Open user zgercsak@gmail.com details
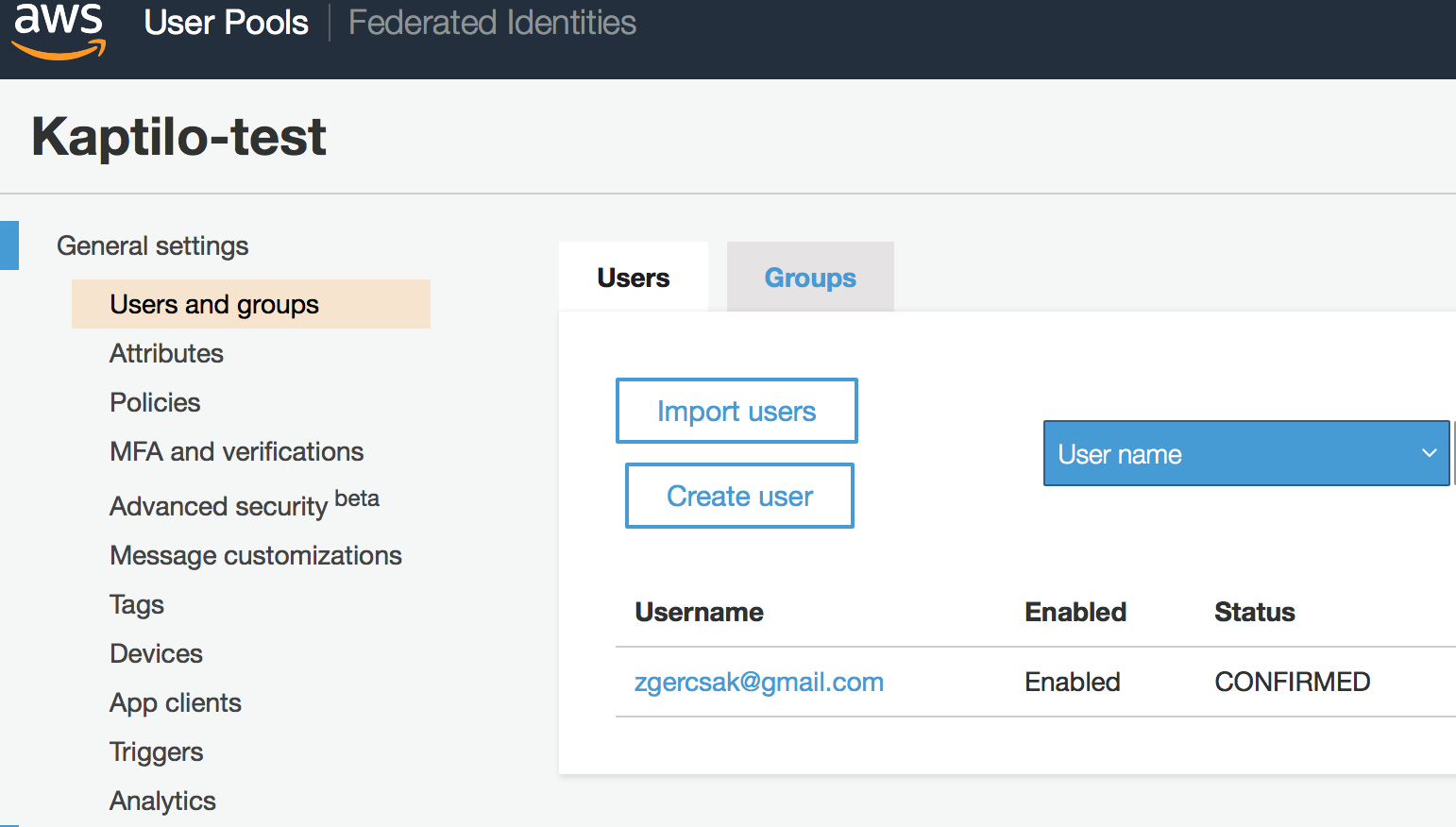Viewport: 1456px width, 827px height. click(758, 682)
